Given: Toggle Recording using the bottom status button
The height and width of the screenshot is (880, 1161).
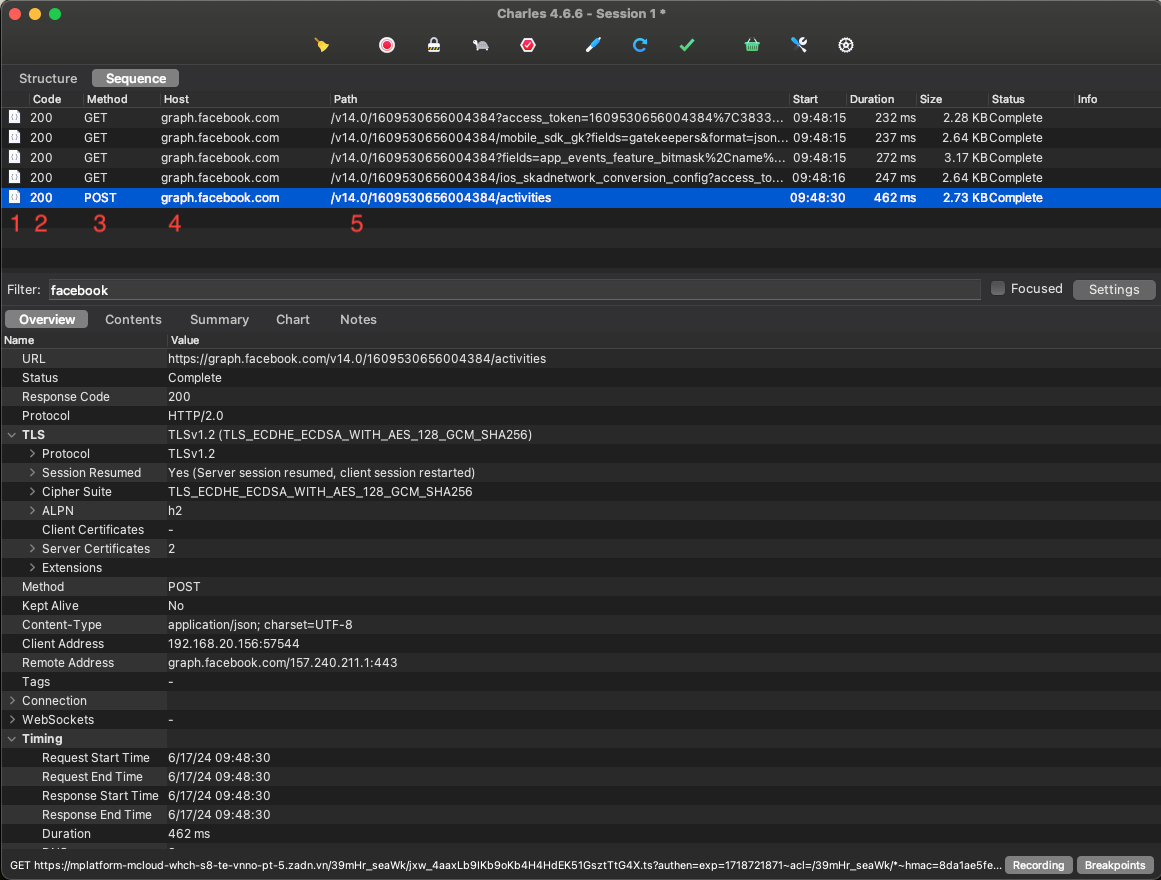Looking at the screenshot, I should click(x=1038, y=865).
